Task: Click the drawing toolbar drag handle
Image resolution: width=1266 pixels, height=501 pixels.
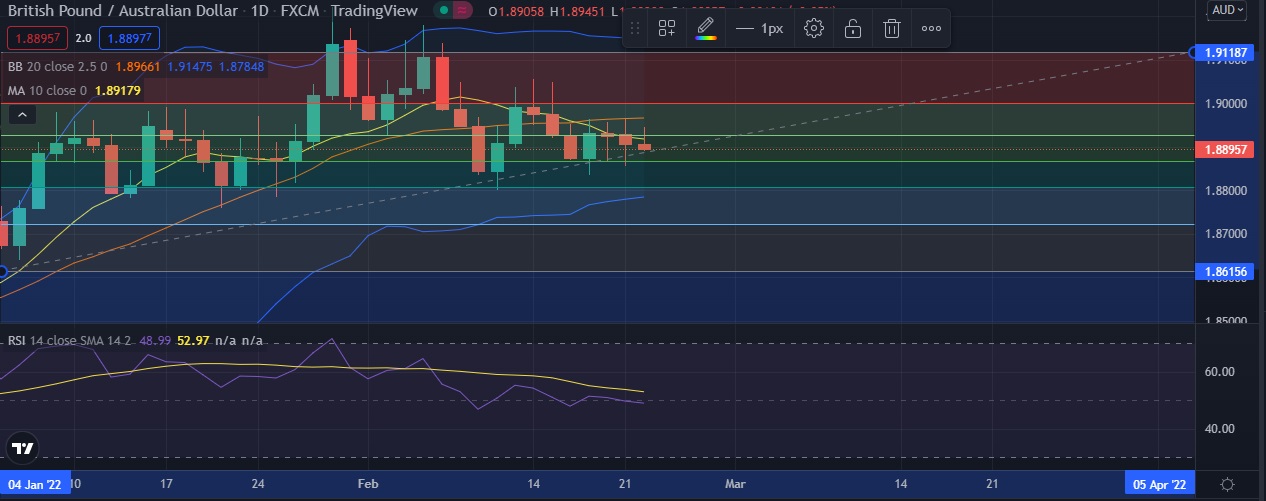Action: pos(635,28)
